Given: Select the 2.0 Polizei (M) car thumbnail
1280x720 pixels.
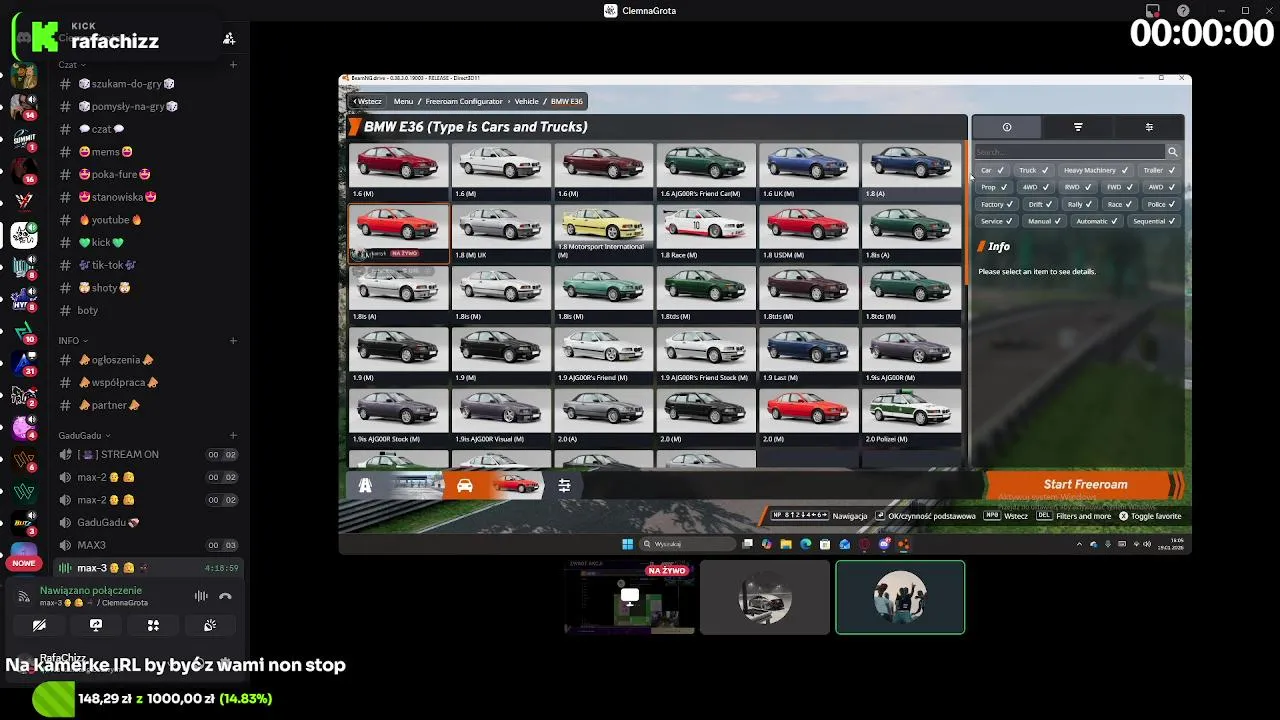Looking at the screenshot, I should click(910, 418).
